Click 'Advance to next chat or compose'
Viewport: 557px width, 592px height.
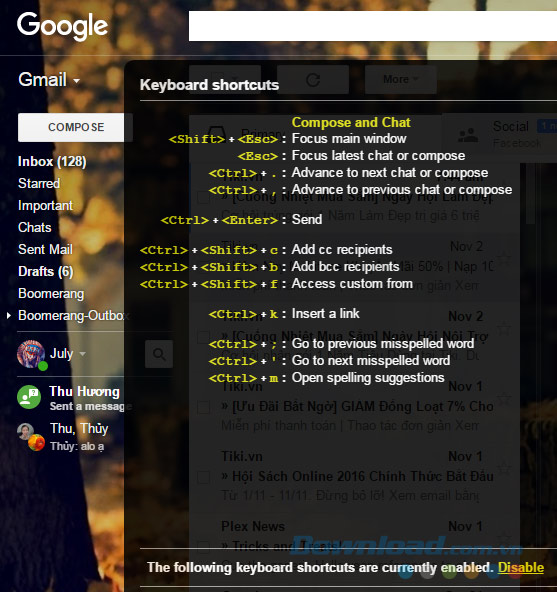tap(390, 173)
